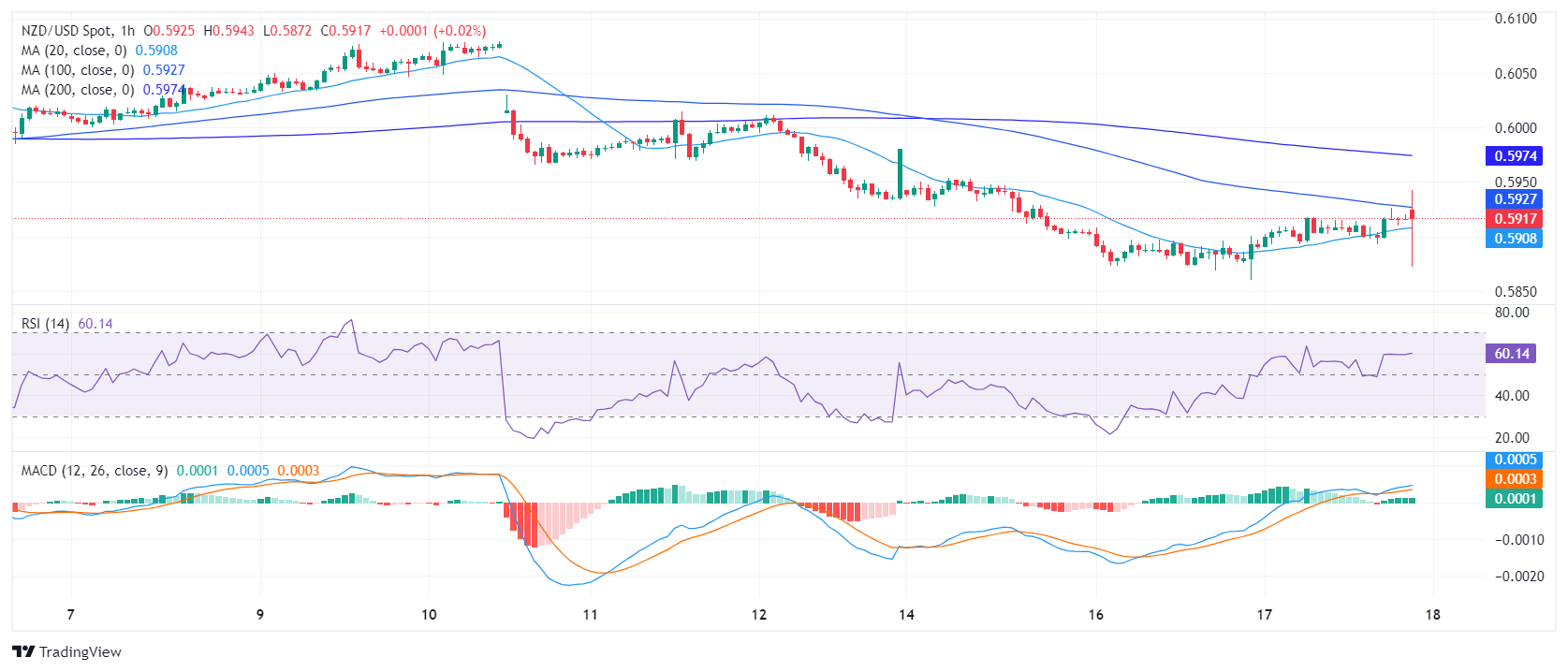Click the red 0.5917 current price label
Image resolution: width=1568 pixels, height=672 pixels.
coord(1514,219)
